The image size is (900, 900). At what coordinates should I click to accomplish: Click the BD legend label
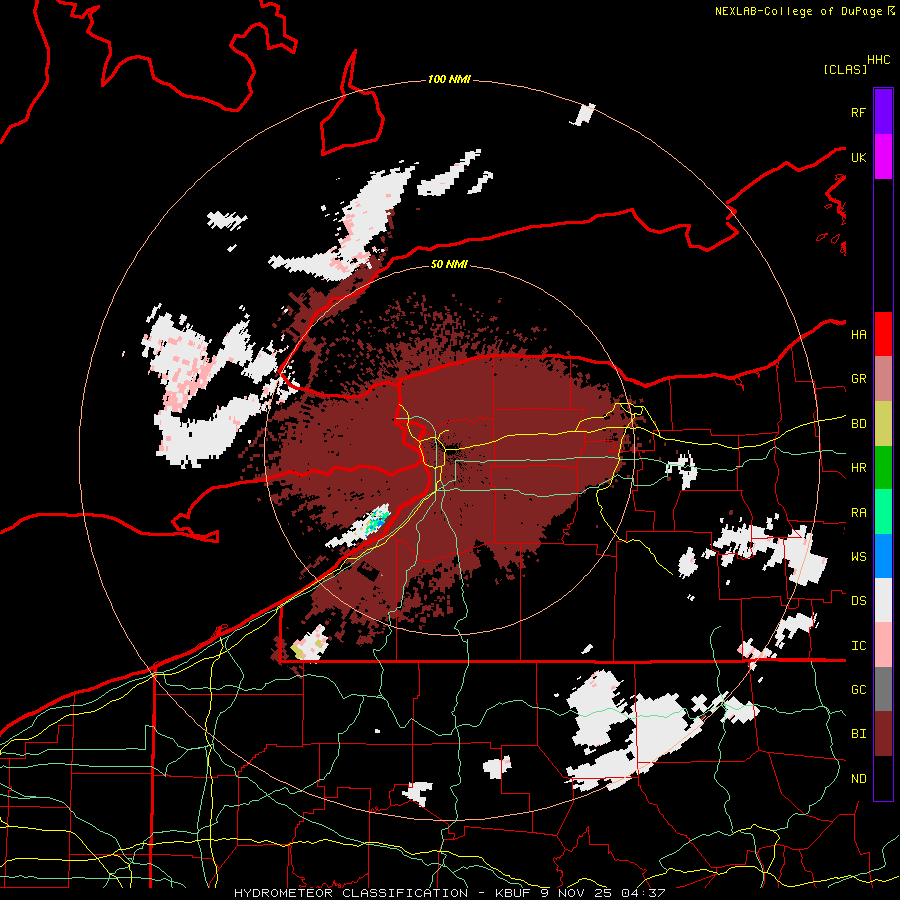pyautogui.click(x=858, y=424)
